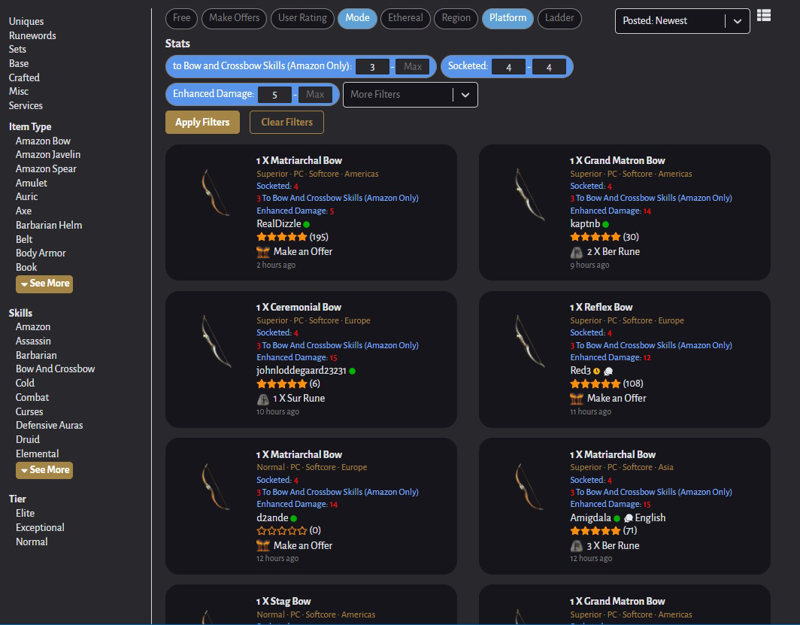Click RealDizzle online status dot
This screenshot has width=800, height=625.
point(306,224)
